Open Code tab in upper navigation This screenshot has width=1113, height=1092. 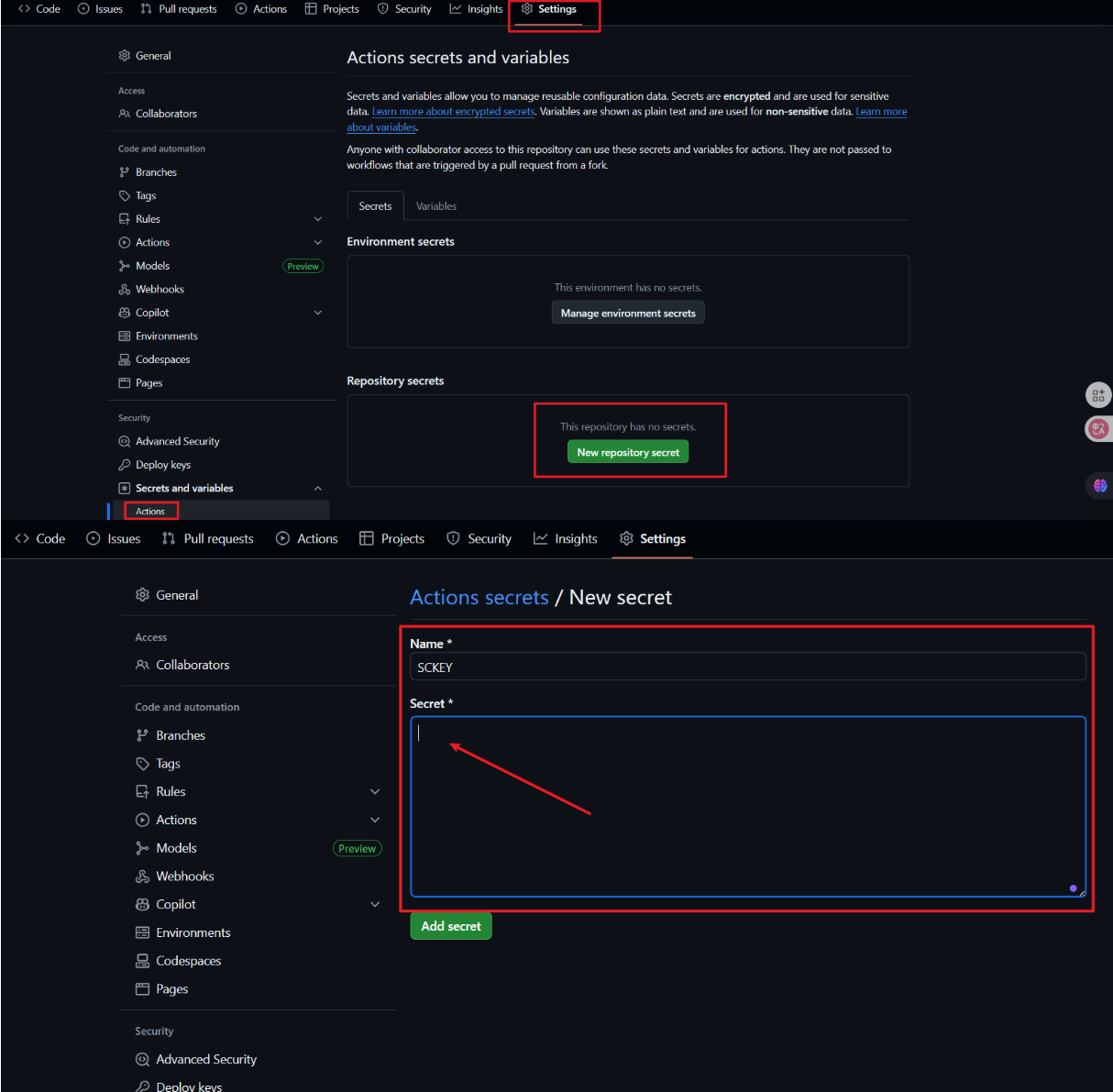pyautogui.click(x=39, y=9)
